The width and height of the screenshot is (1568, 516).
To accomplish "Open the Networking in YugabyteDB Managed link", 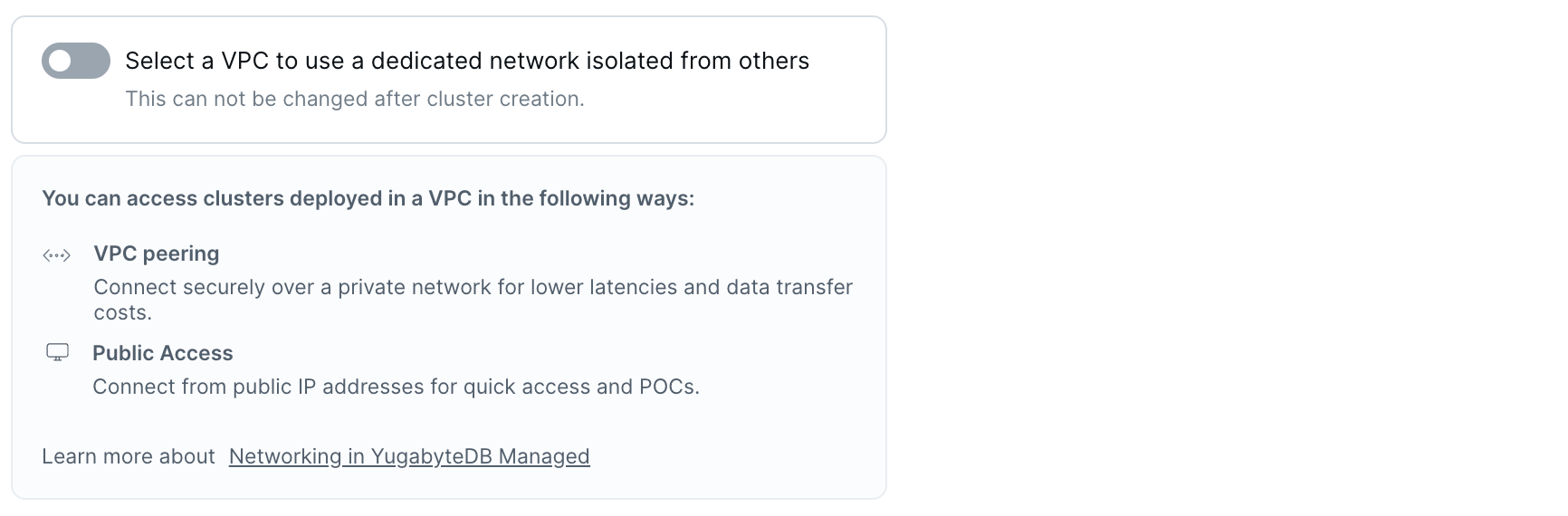I will pos(409,456).
